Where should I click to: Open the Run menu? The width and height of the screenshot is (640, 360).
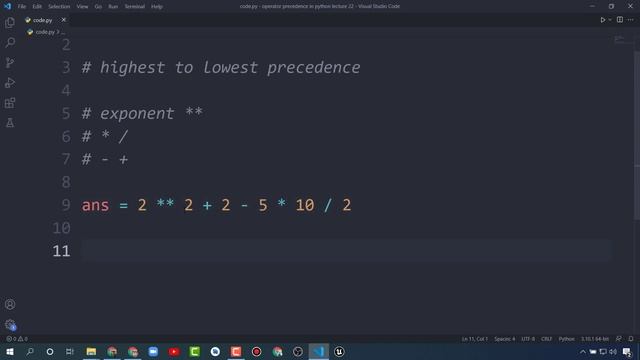tap(113, 7)
